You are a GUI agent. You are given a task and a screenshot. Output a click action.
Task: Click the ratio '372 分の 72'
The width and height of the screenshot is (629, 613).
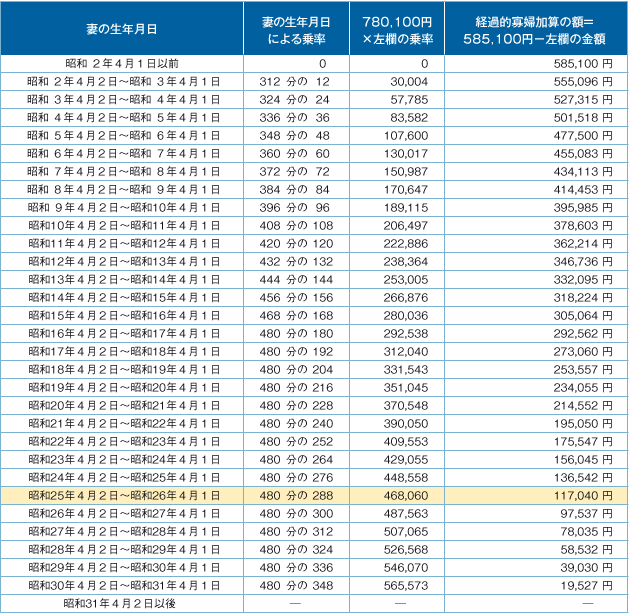pos(294,172)
